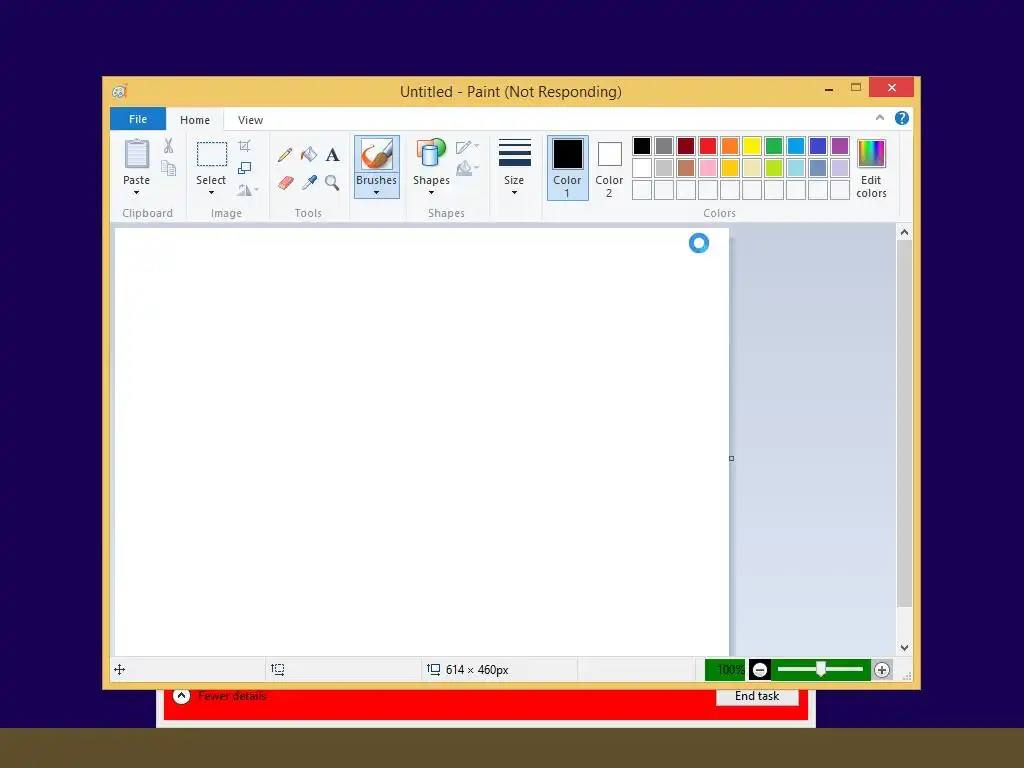Image resolution: width=1024 pixels, height=768 pixels.
Task: Click the Rotate or flip icon
Action: click(x=245, y=190)
